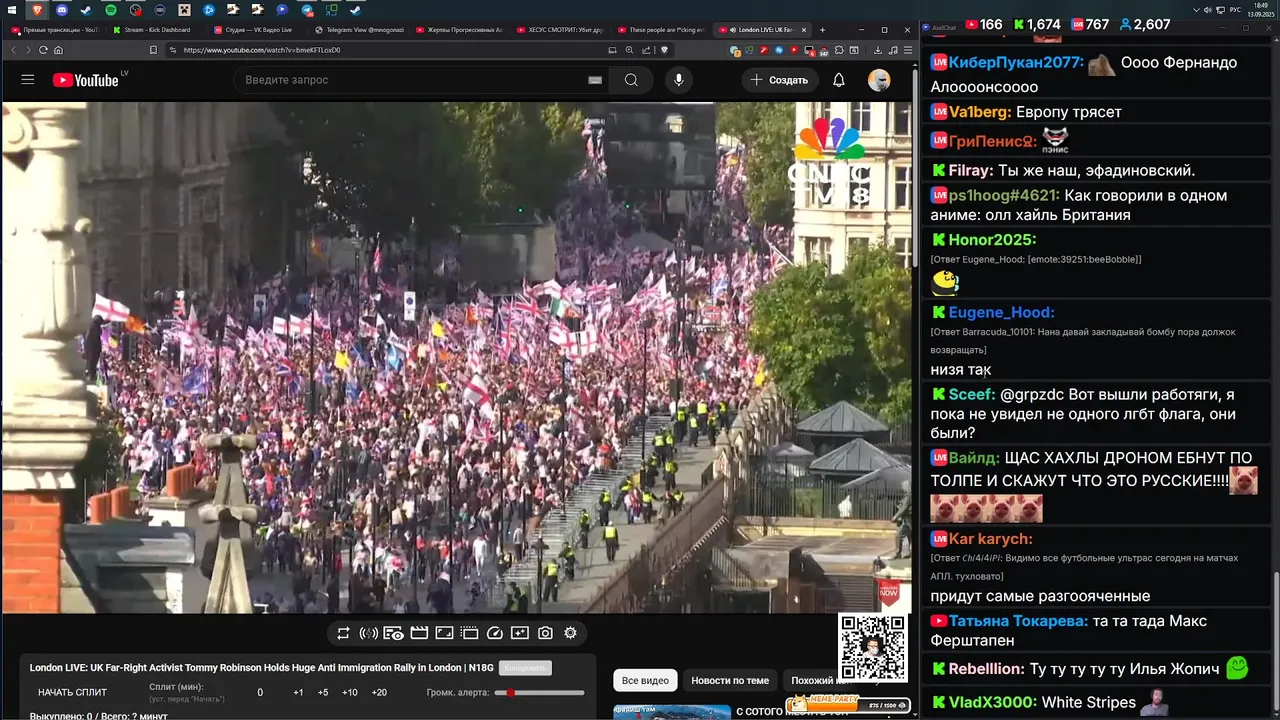Click the Создать create button

coord(780,80)
